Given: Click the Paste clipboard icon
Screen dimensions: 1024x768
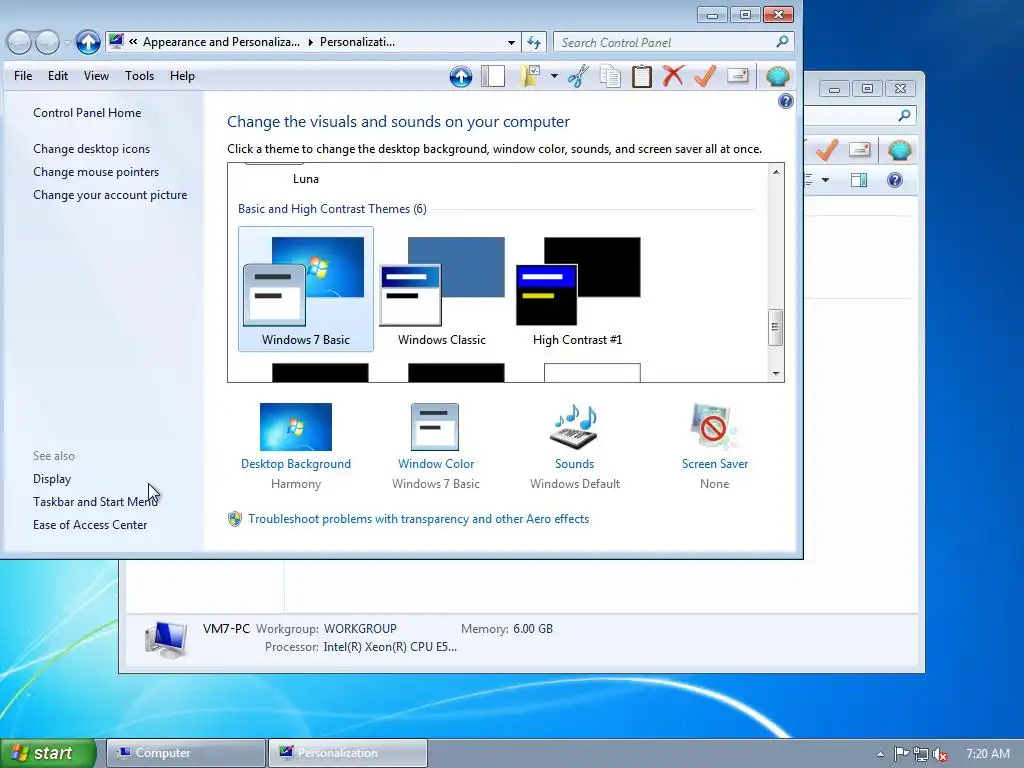Looking at the screenshot, I should point(641,76).
